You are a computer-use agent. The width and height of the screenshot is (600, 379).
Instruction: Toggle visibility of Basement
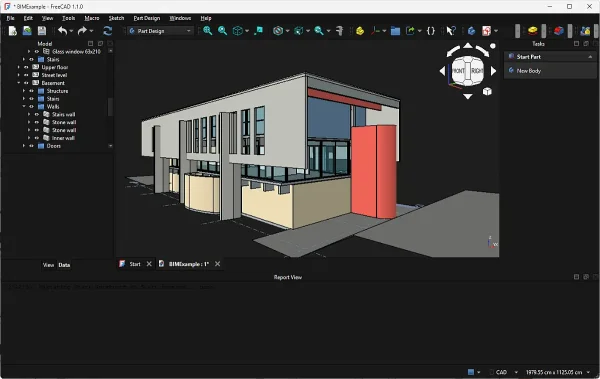26,83
